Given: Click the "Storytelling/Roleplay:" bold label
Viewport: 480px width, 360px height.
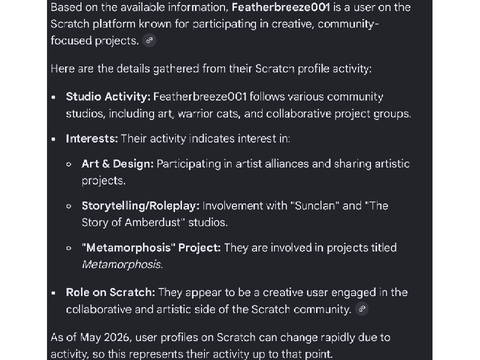Looking at the screenshot, I should (x=141, y=206).
